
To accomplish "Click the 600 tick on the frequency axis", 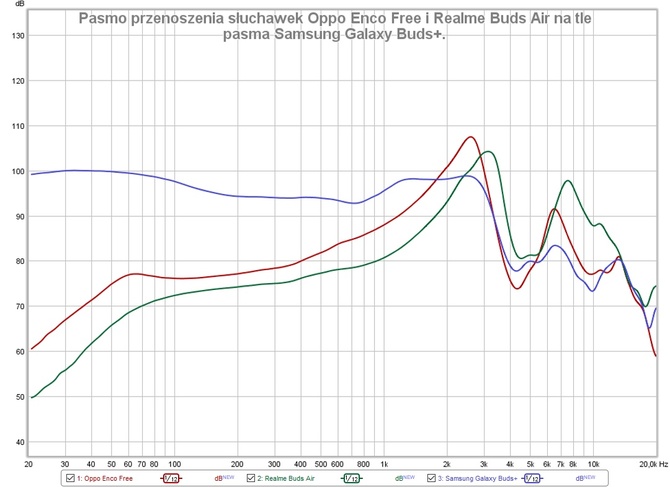I will tap(338, 464).
